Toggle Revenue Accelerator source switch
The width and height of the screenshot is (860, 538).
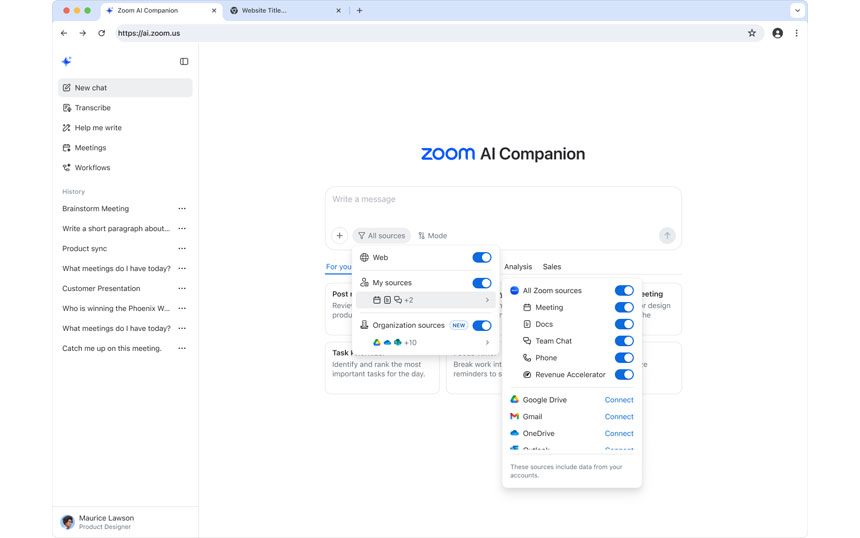tap(624, 375)
